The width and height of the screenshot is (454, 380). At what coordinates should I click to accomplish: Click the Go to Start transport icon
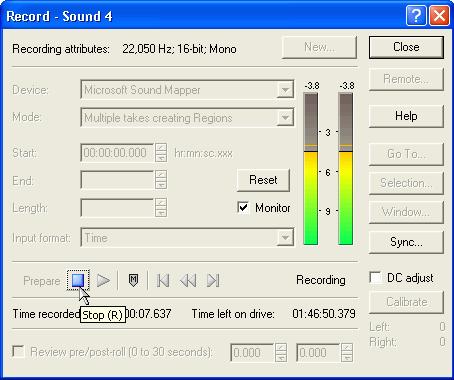click(163, 280)
